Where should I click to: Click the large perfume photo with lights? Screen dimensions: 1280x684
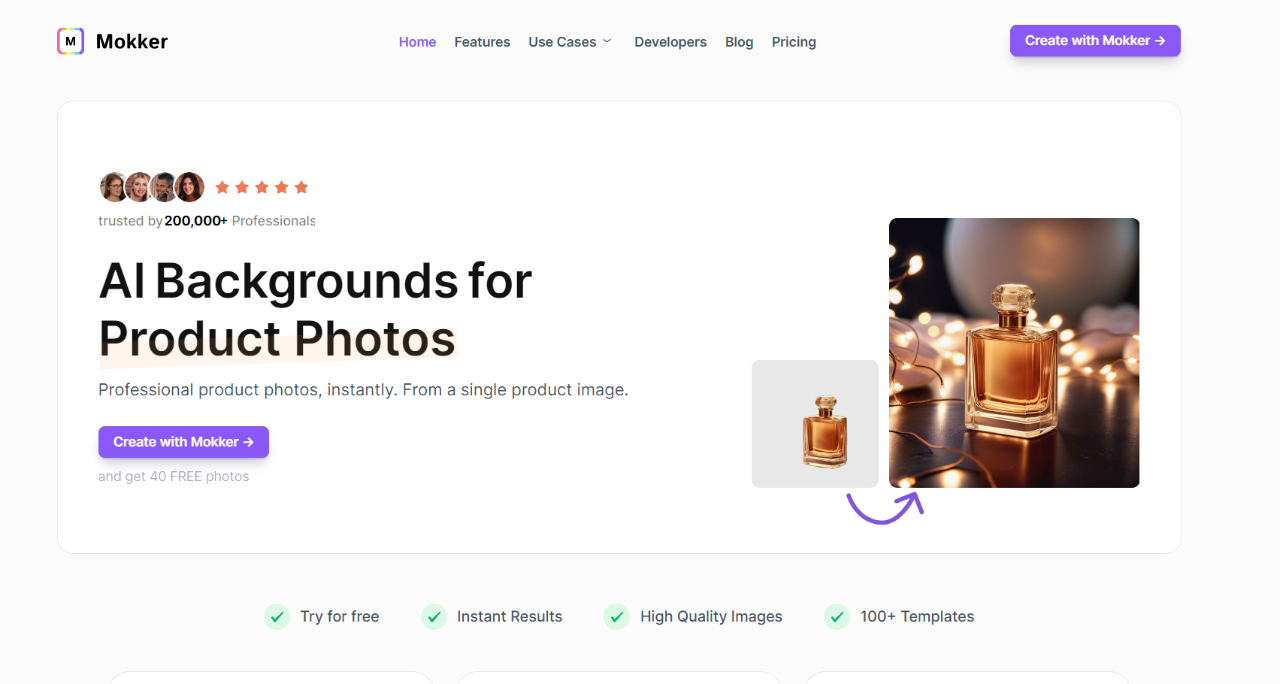(1014, 353)
